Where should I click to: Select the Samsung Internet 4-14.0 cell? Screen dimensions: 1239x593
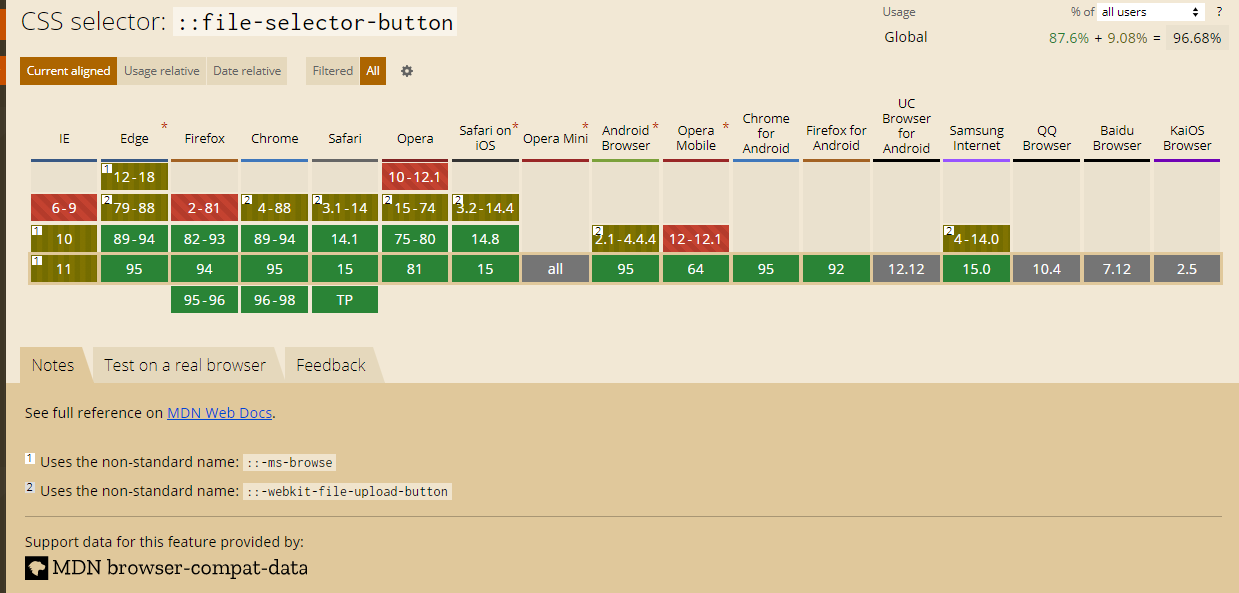coord(976,239)
